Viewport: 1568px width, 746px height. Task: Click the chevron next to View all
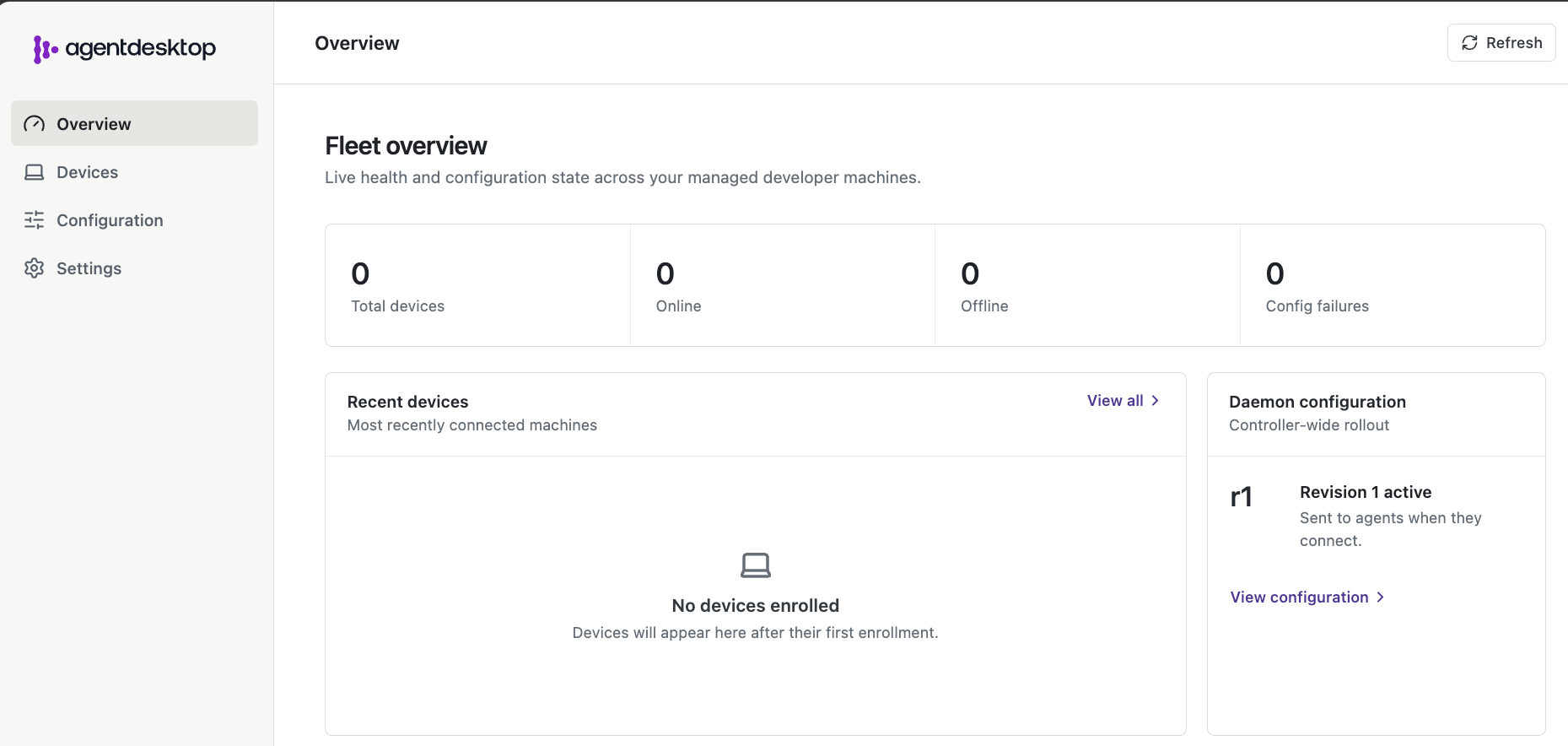1156,401
